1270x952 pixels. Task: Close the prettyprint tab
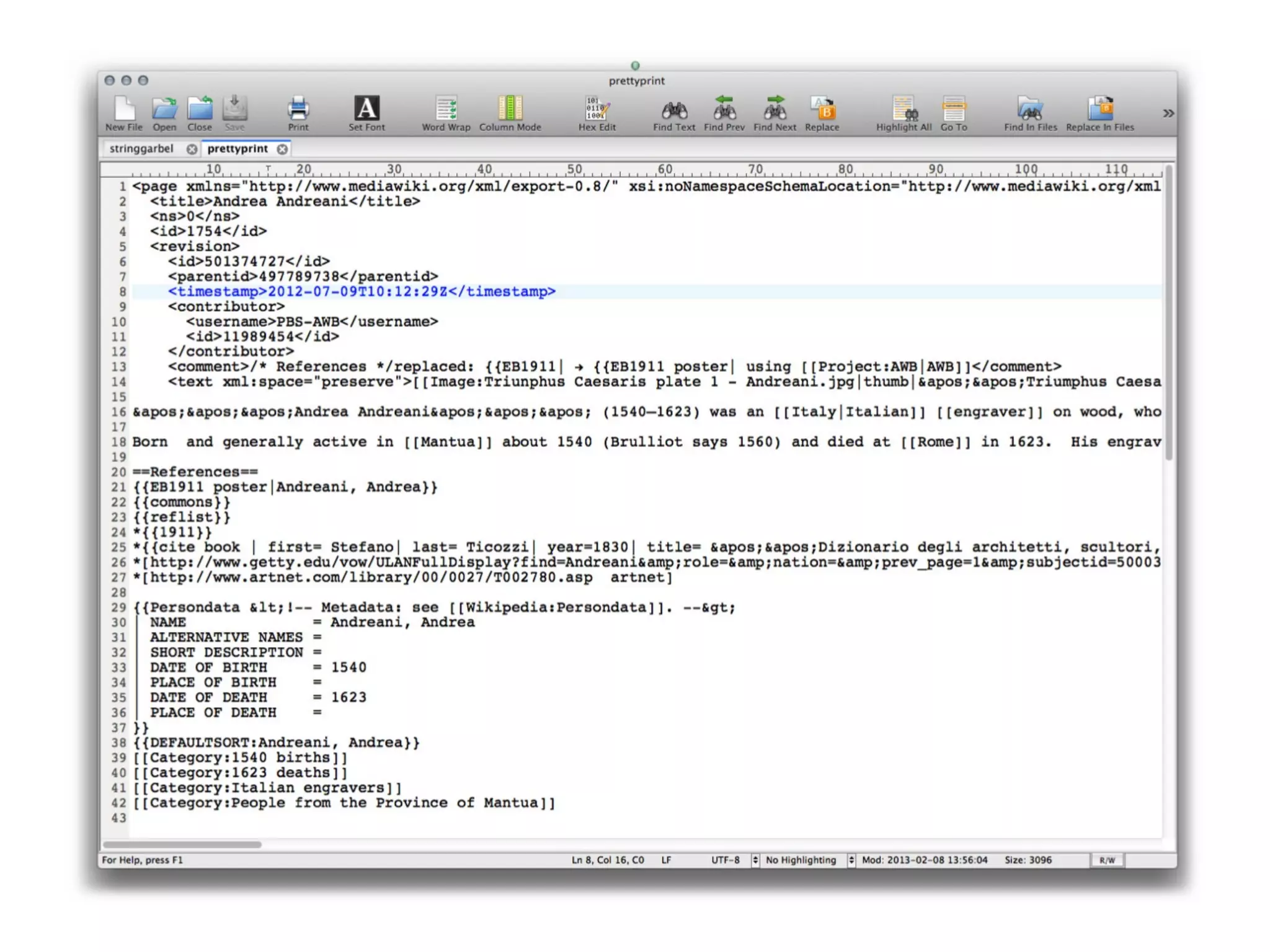tap(282, 149)
